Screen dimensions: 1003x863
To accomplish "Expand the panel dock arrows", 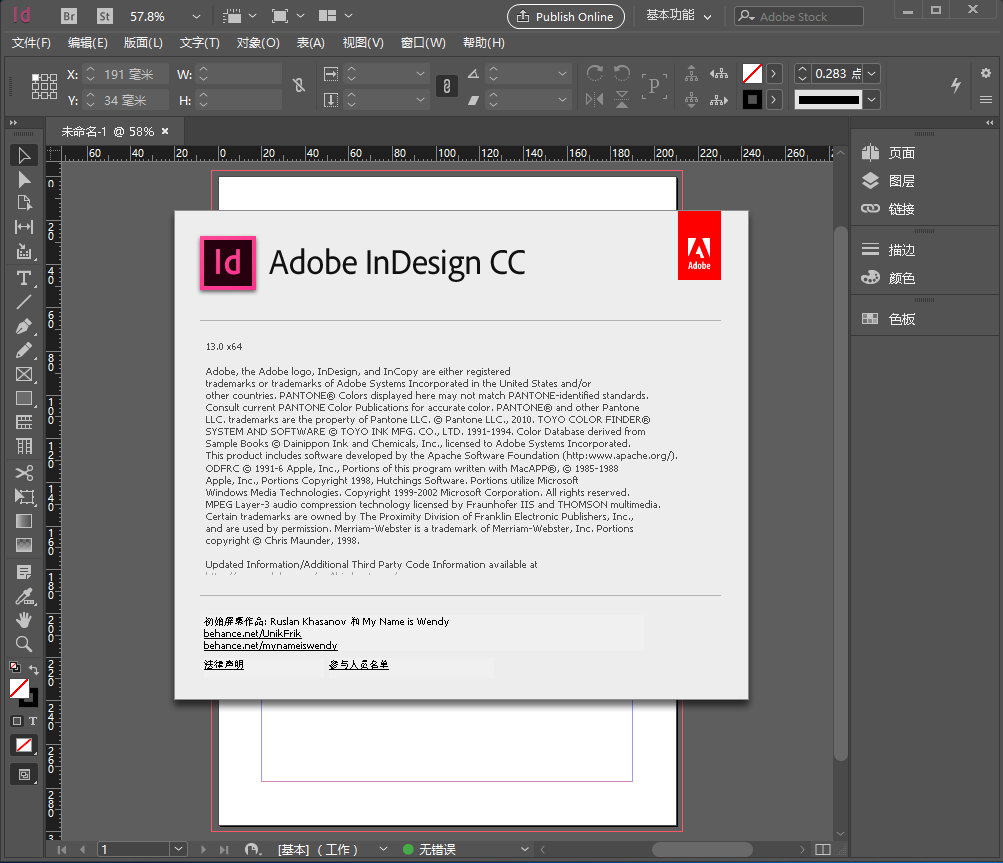I will 990,122.
